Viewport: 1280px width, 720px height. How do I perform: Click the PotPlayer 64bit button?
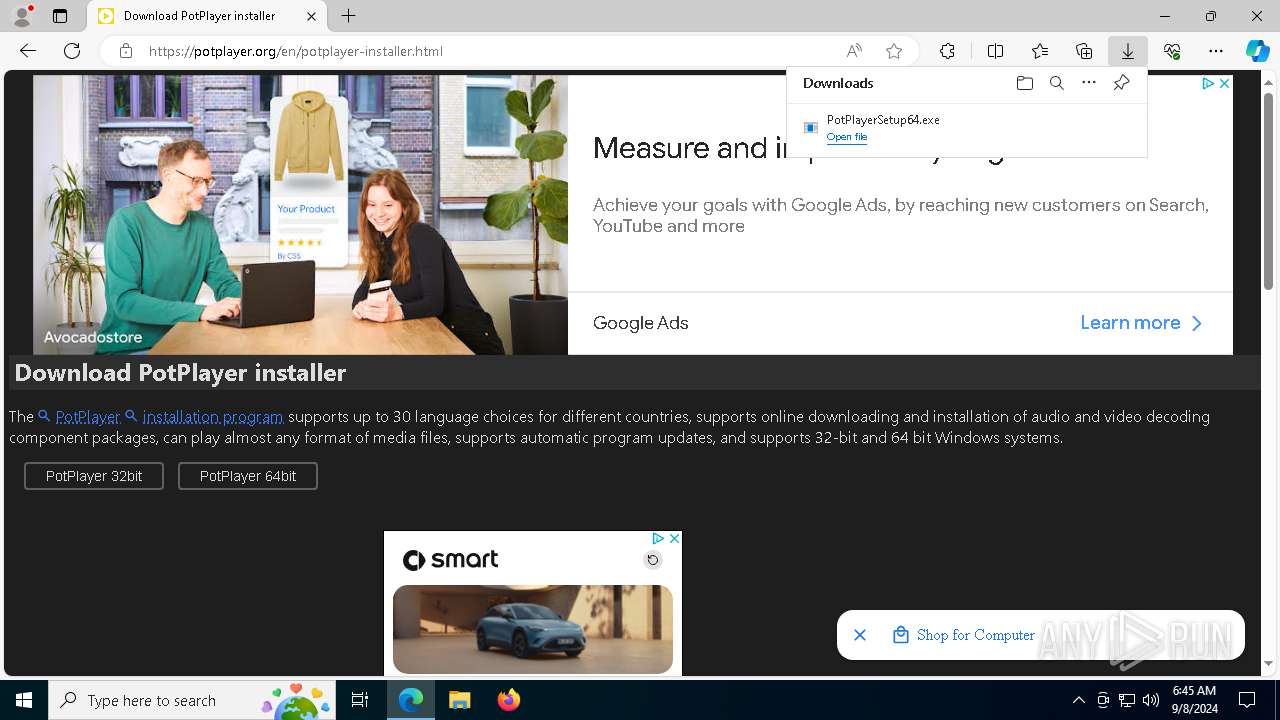(248, 476)
